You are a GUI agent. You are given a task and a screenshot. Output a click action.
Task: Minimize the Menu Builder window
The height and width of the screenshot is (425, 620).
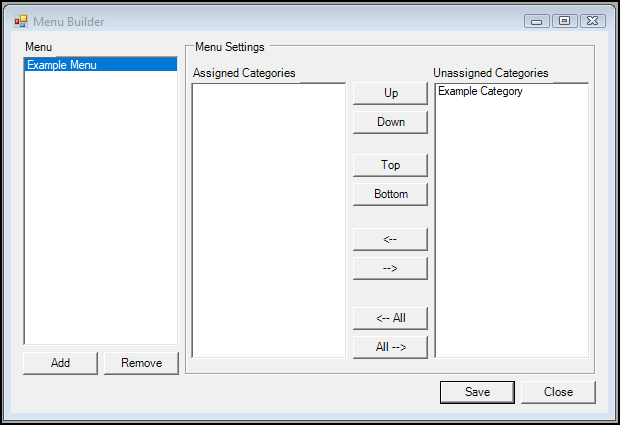(x=537, y=21)
